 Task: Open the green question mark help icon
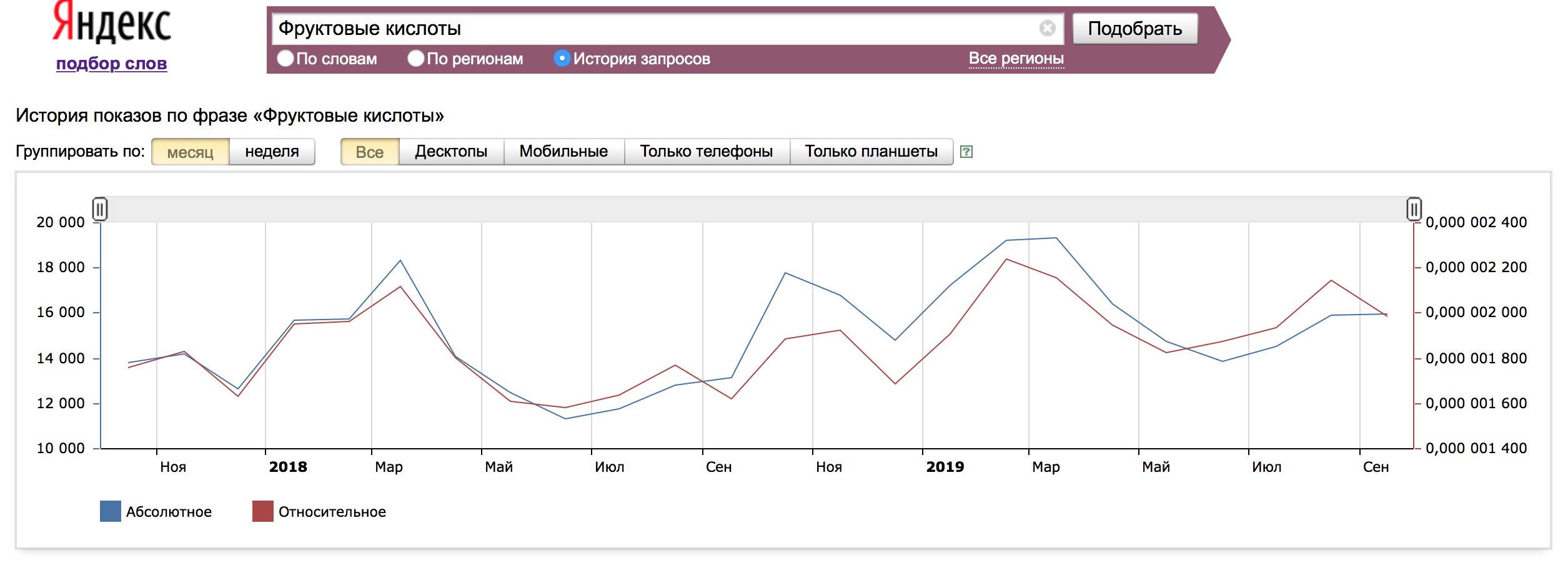click(966, 152)
